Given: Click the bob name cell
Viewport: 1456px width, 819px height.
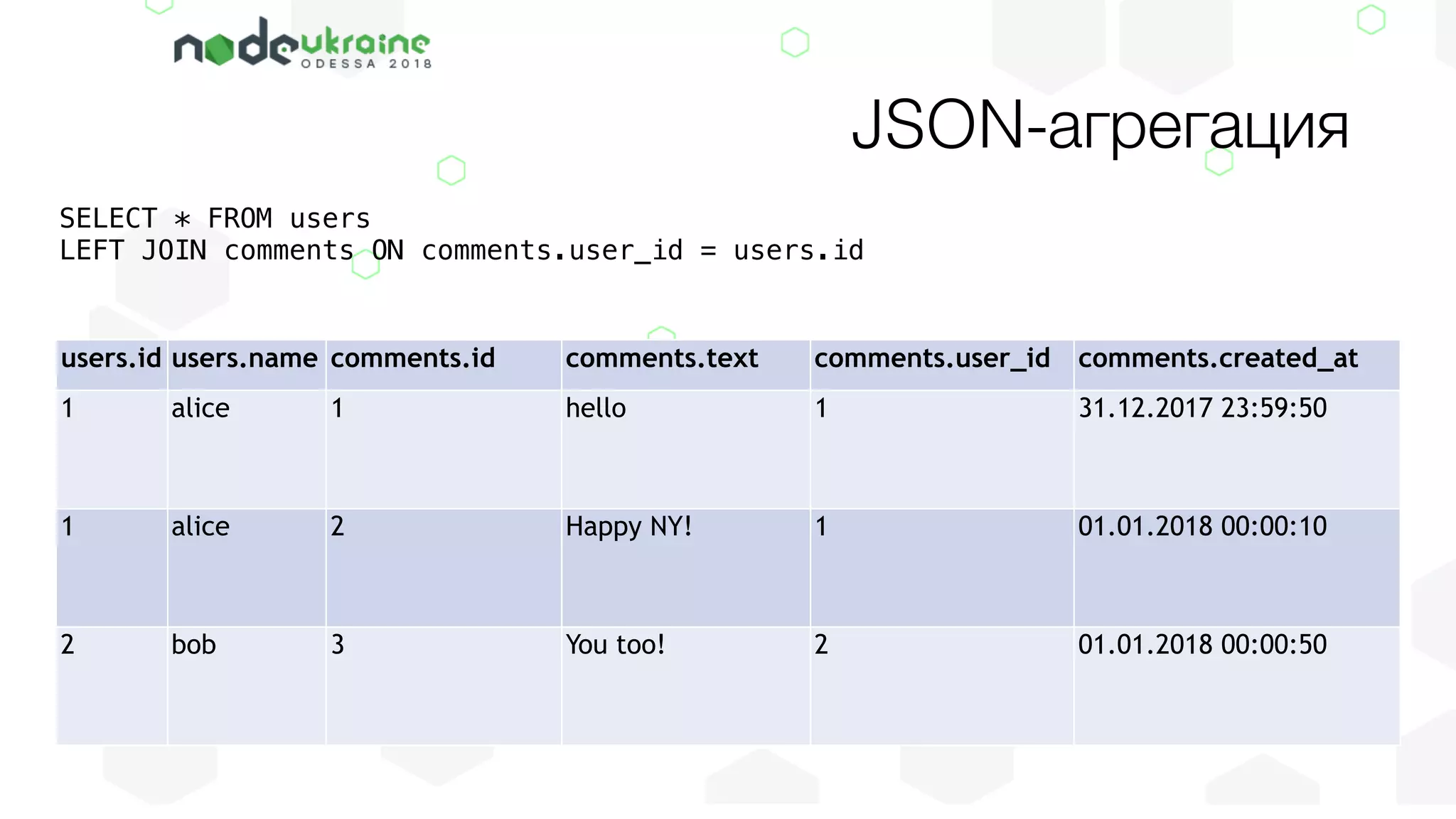Looking at the screenshot, I should tap(247, 686).
